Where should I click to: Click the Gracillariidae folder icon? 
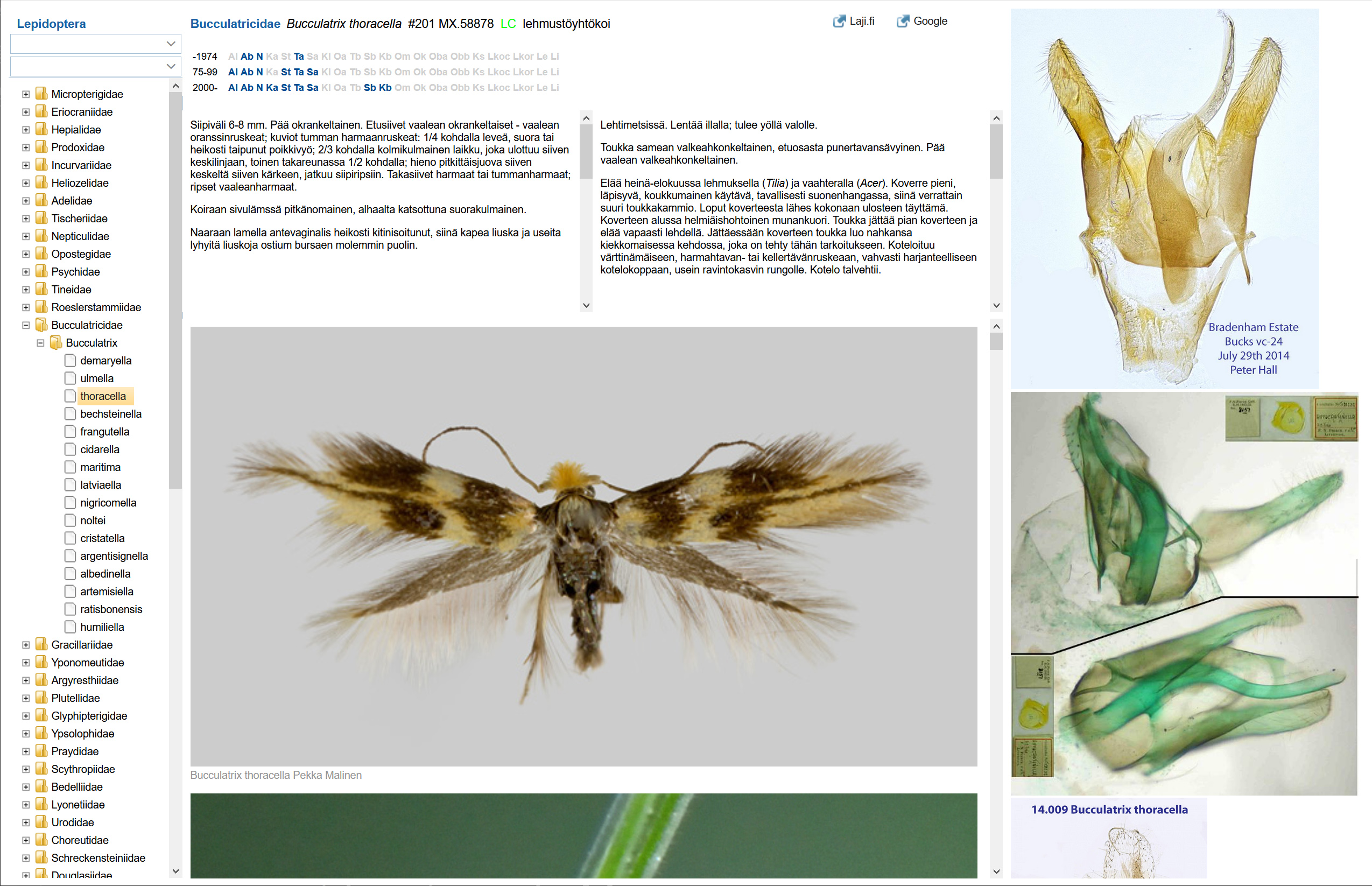[x=41, y=645]
